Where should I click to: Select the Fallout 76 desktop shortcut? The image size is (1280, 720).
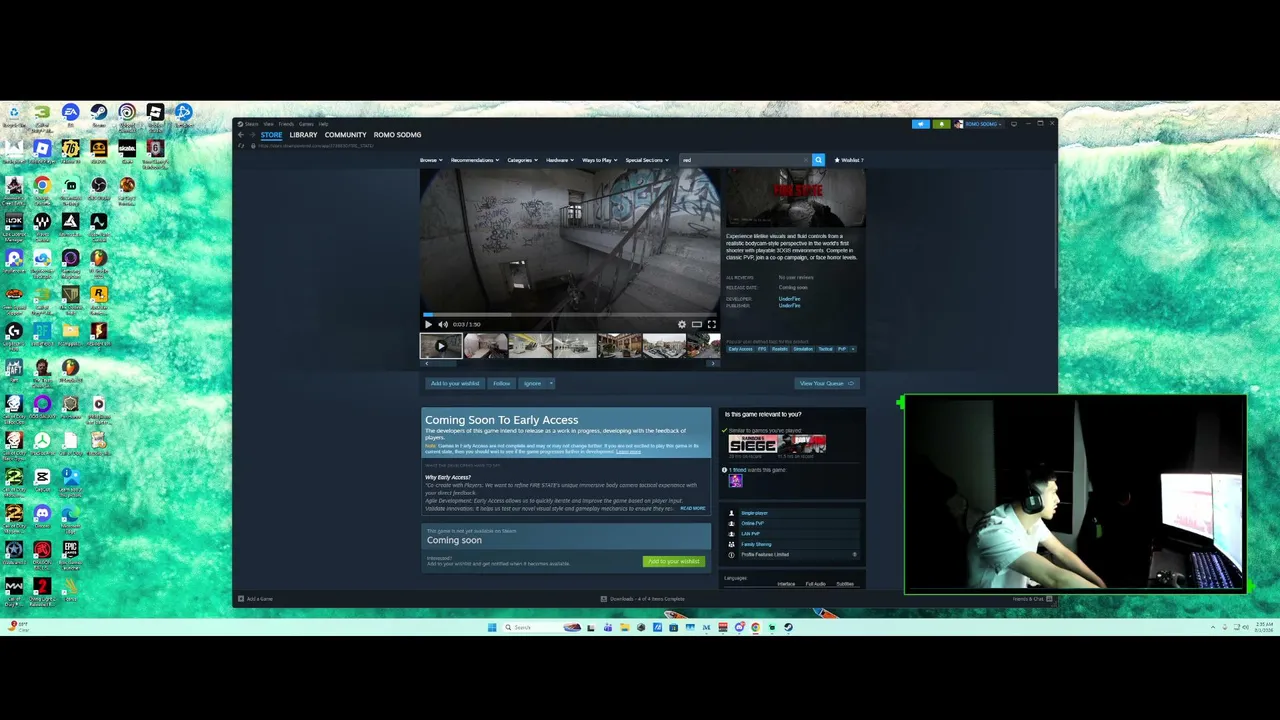pyautogui.click(x=70, y=152)
